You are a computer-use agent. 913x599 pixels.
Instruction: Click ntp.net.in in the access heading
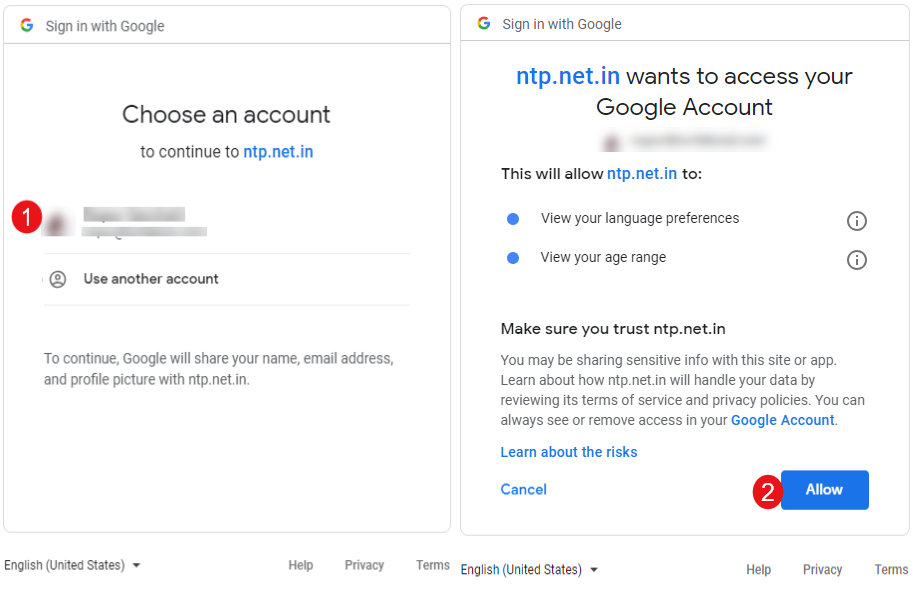(x=568, y=76)
